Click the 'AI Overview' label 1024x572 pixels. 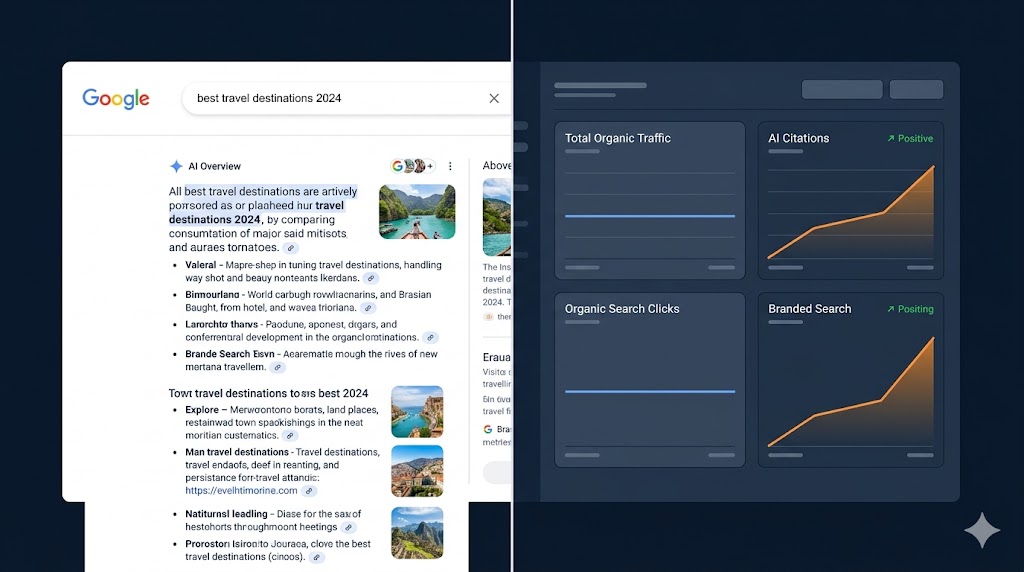click(214, 167)
